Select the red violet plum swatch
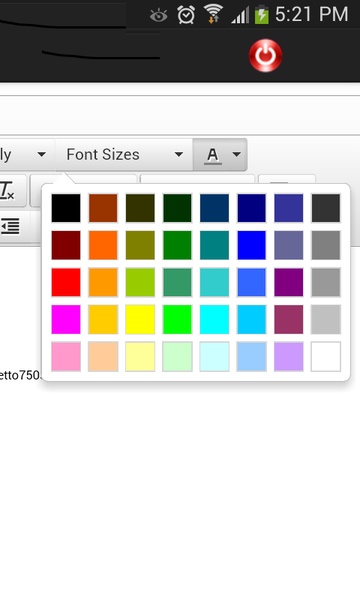This screenshot has height=600, width=360. pyautogui.click(x=288, y=319)
